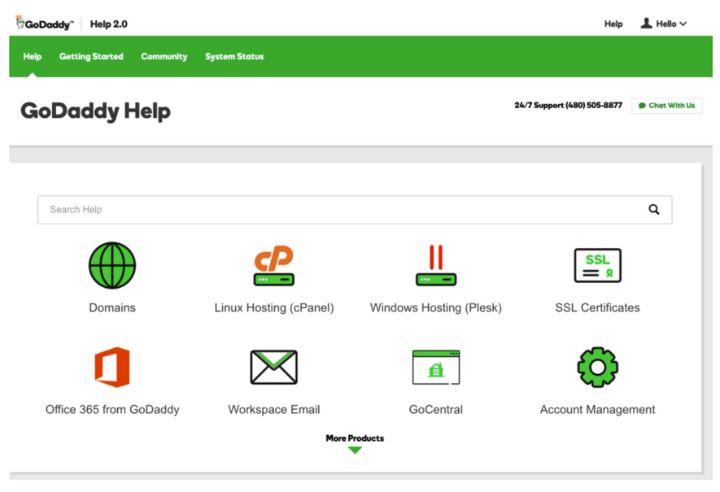720x492 pixels.
Task: Open the Account Management label
Action: click(597, 409)
